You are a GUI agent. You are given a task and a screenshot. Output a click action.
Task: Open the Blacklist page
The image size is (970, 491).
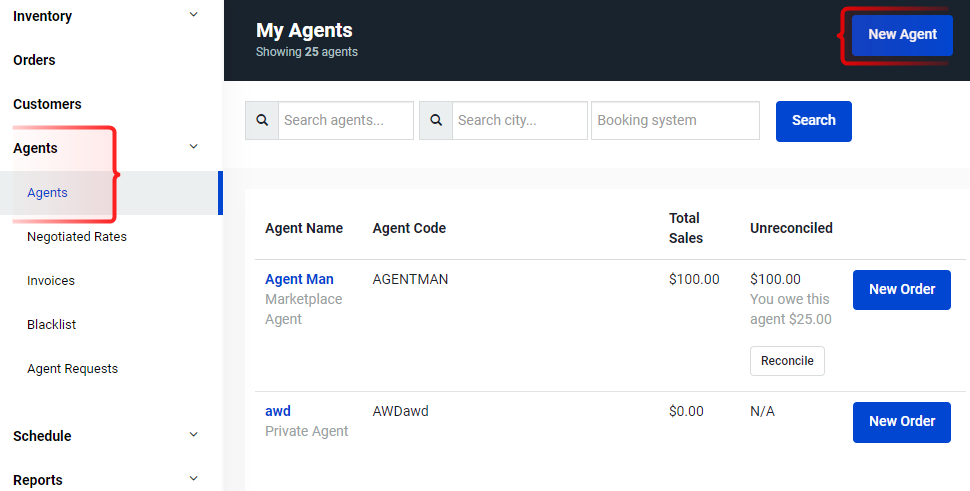51,325
